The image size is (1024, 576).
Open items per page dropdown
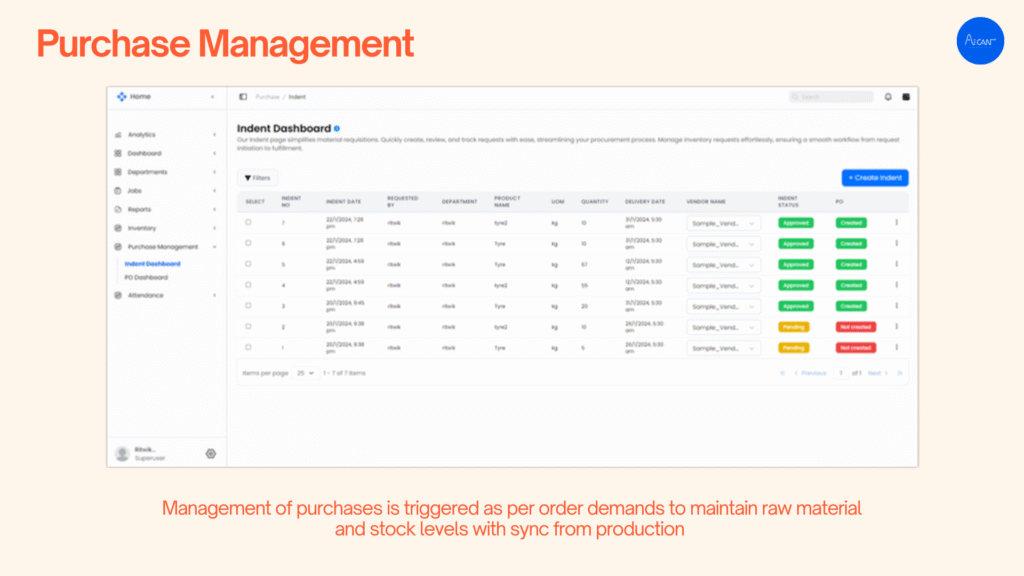(304, 373)
